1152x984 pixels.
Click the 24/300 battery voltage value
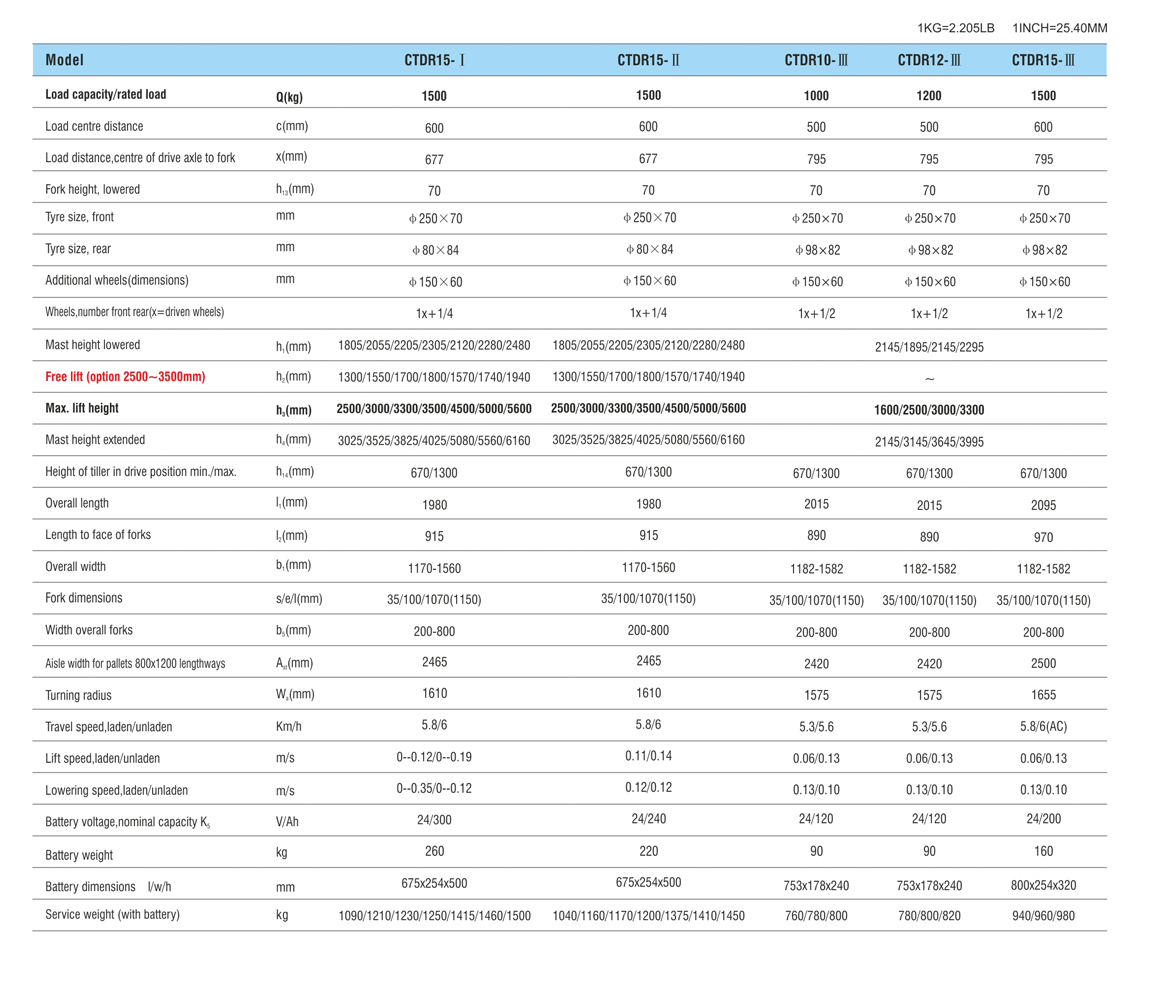coord(434,820)
